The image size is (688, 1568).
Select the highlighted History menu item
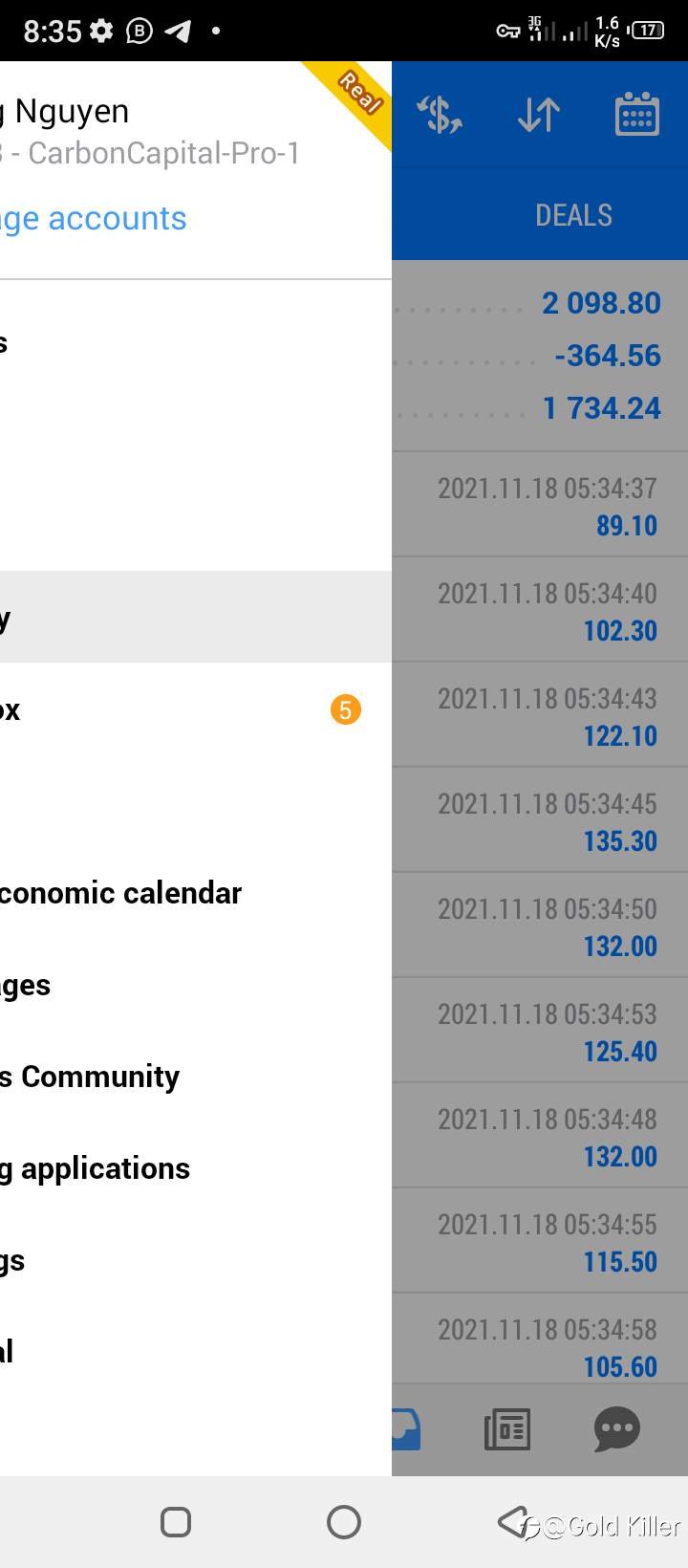pyautogui.click(x=196, y=618)
